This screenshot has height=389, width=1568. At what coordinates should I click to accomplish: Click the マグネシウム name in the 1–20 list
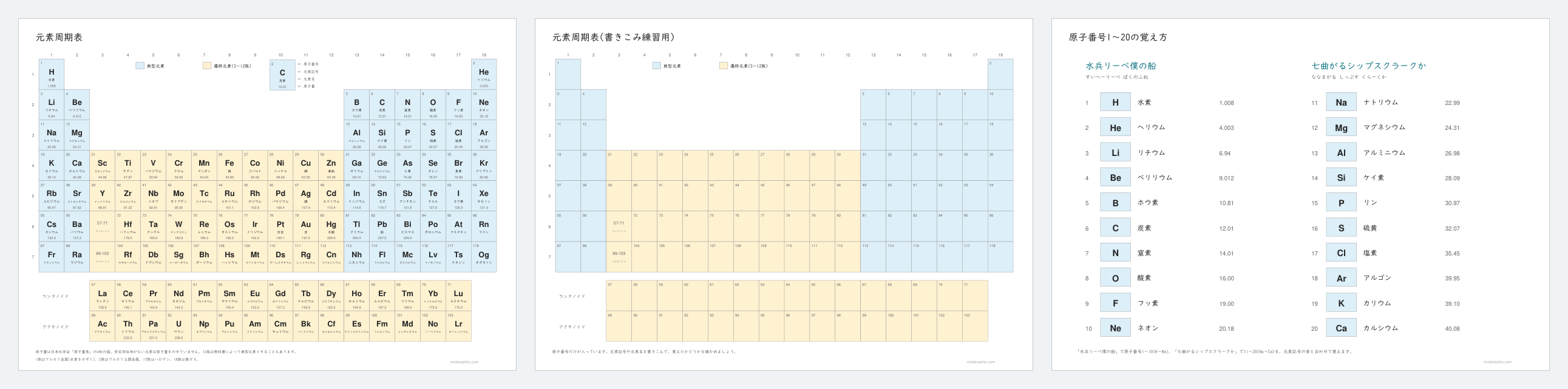[x=1384, y=127]
